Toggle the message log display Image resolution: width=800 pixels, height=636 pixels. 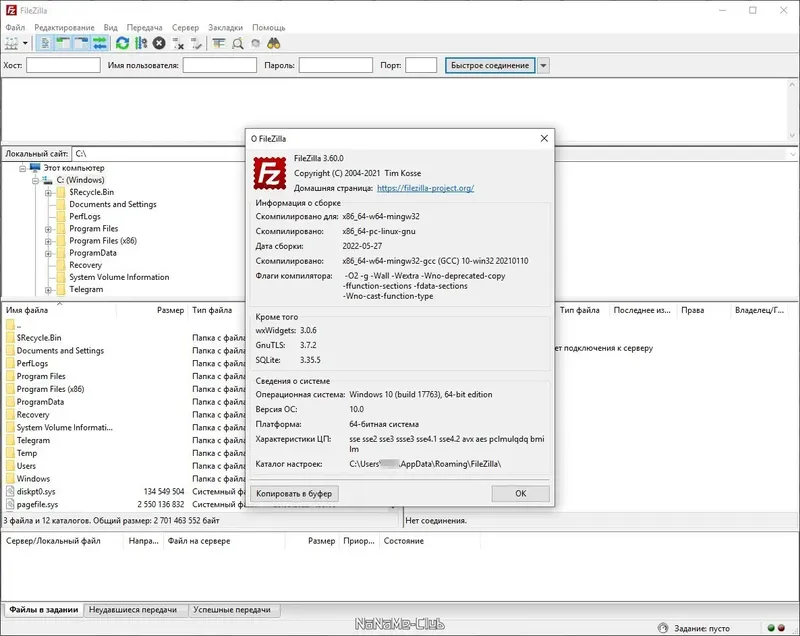point(45,44)
